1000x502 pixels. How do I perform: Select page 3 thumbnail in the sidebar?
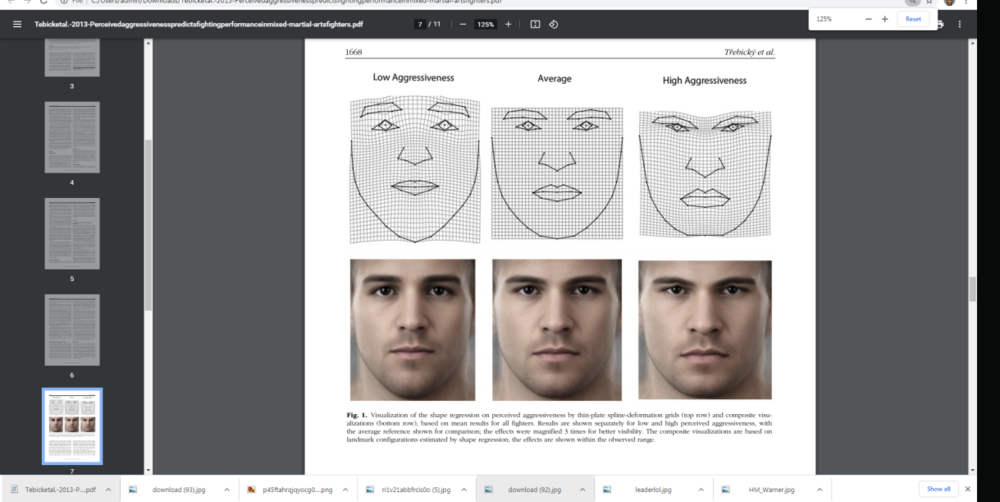(72, 57)
